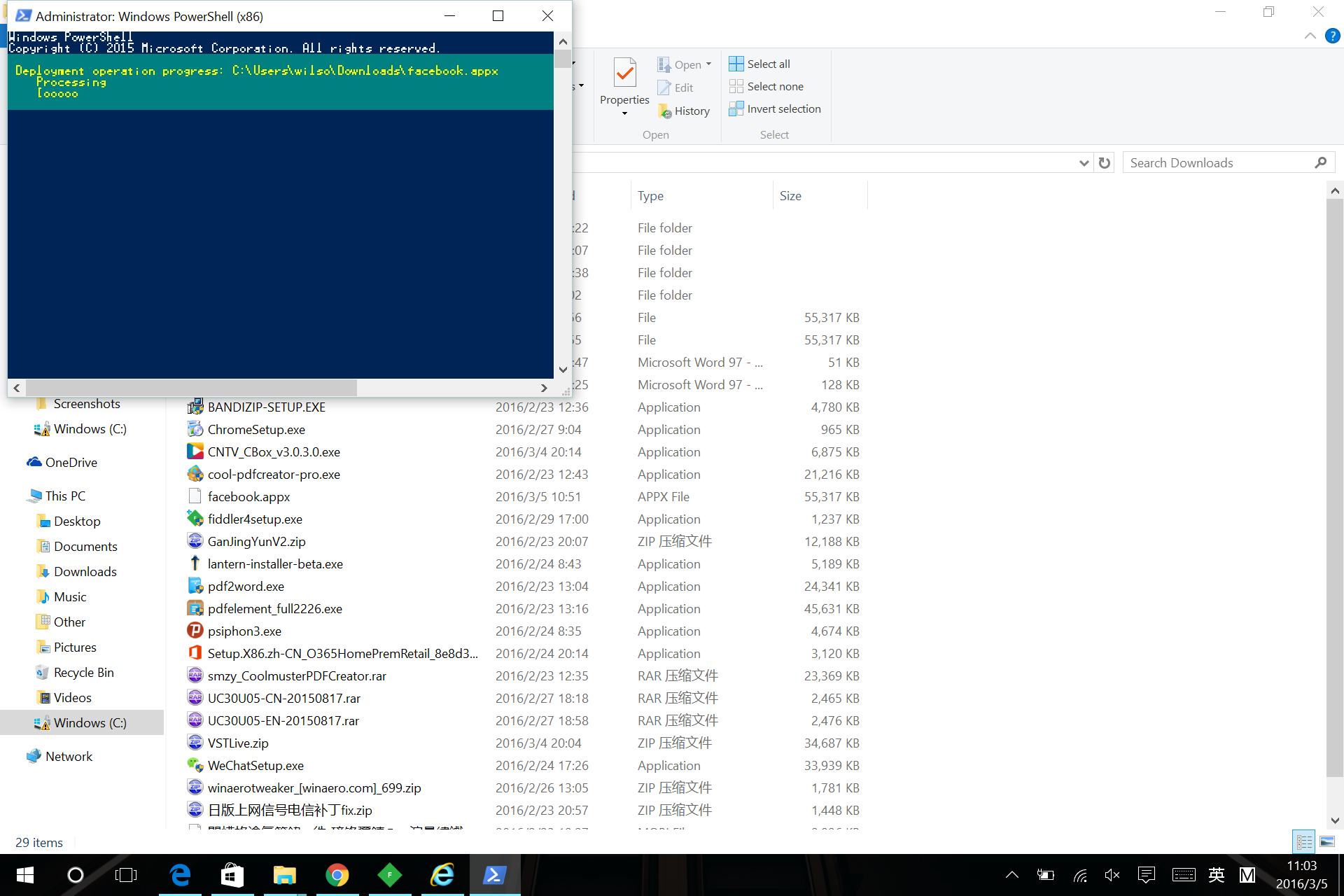Collapse the ribbon with the chevron arrow
This screenshot has width=1344, height=896.
(1310, 36)
